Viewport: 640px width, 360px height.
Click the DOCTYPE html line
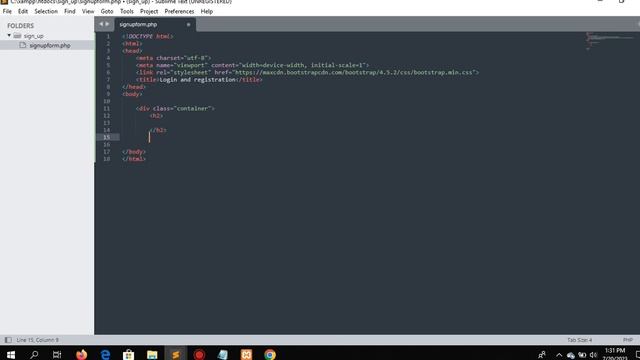pyautogui.click(x=148, y=36)
